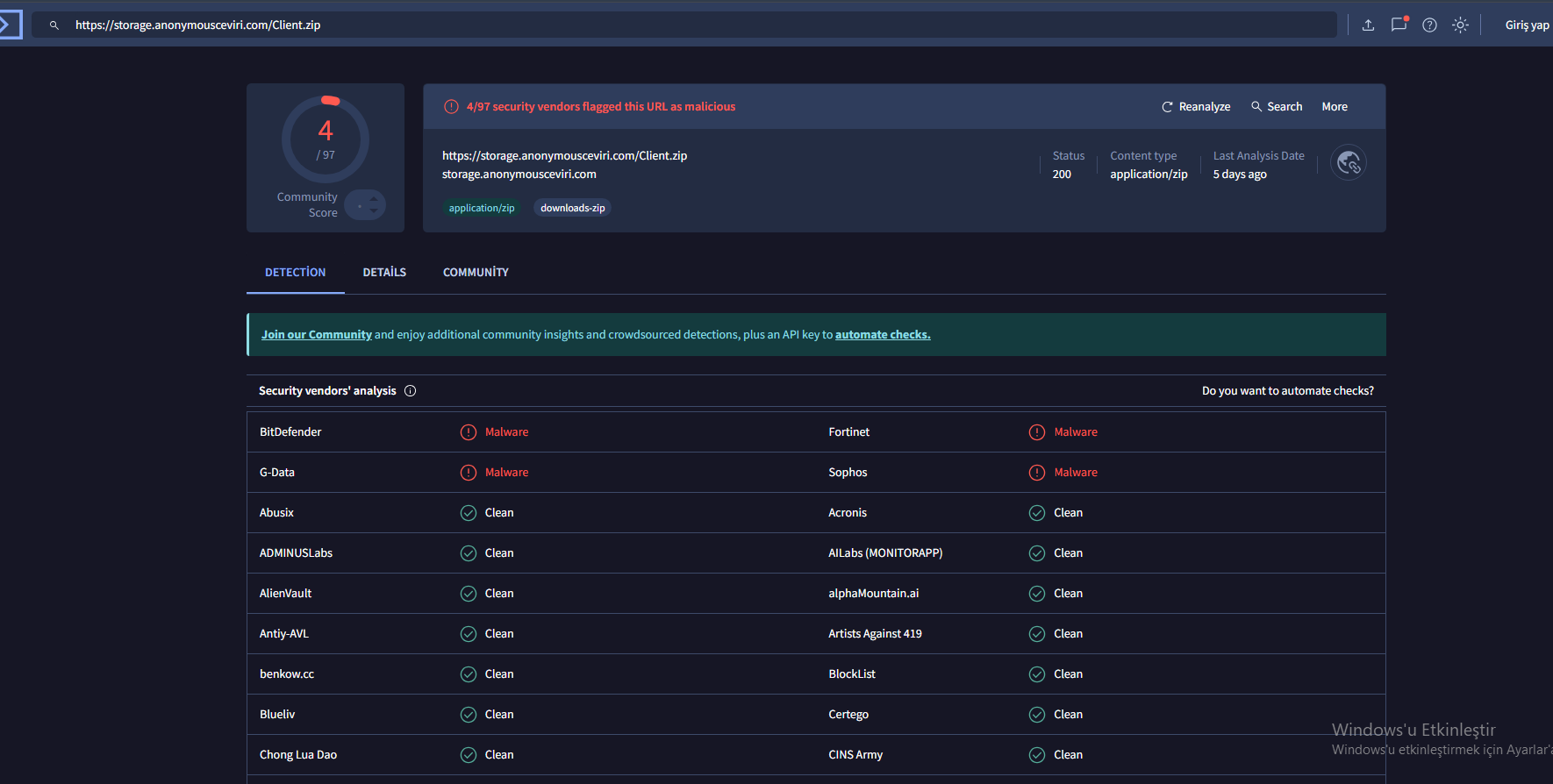The width and height of the screenshot is (1553, 784).
Task: Click the malware alert icon in the BitDefender row
Action: click(469, 432)
